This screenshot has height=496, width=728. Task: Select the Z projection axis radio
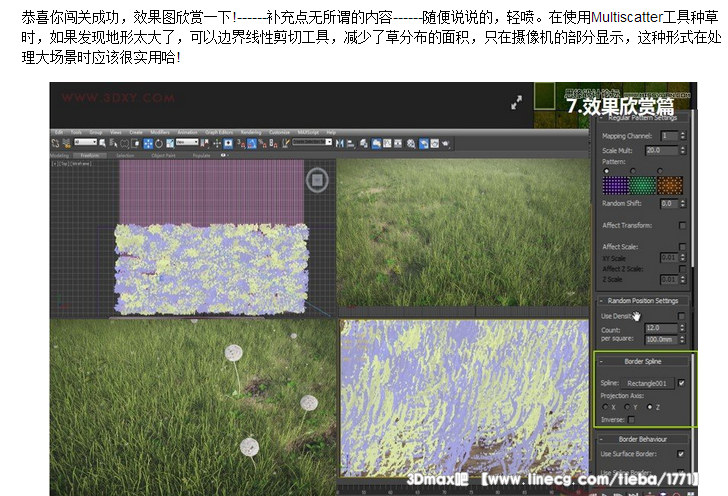coord(650,407)
